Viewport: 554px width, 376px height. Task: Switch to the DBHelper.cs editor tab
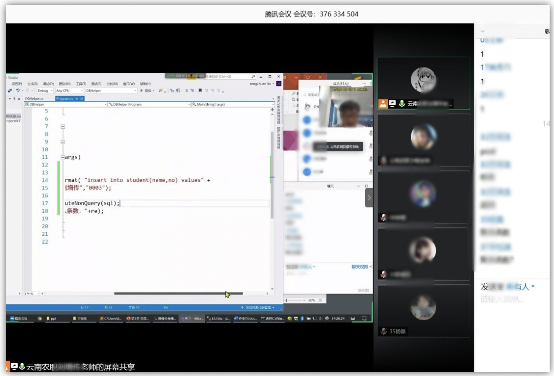coord(35,99)
